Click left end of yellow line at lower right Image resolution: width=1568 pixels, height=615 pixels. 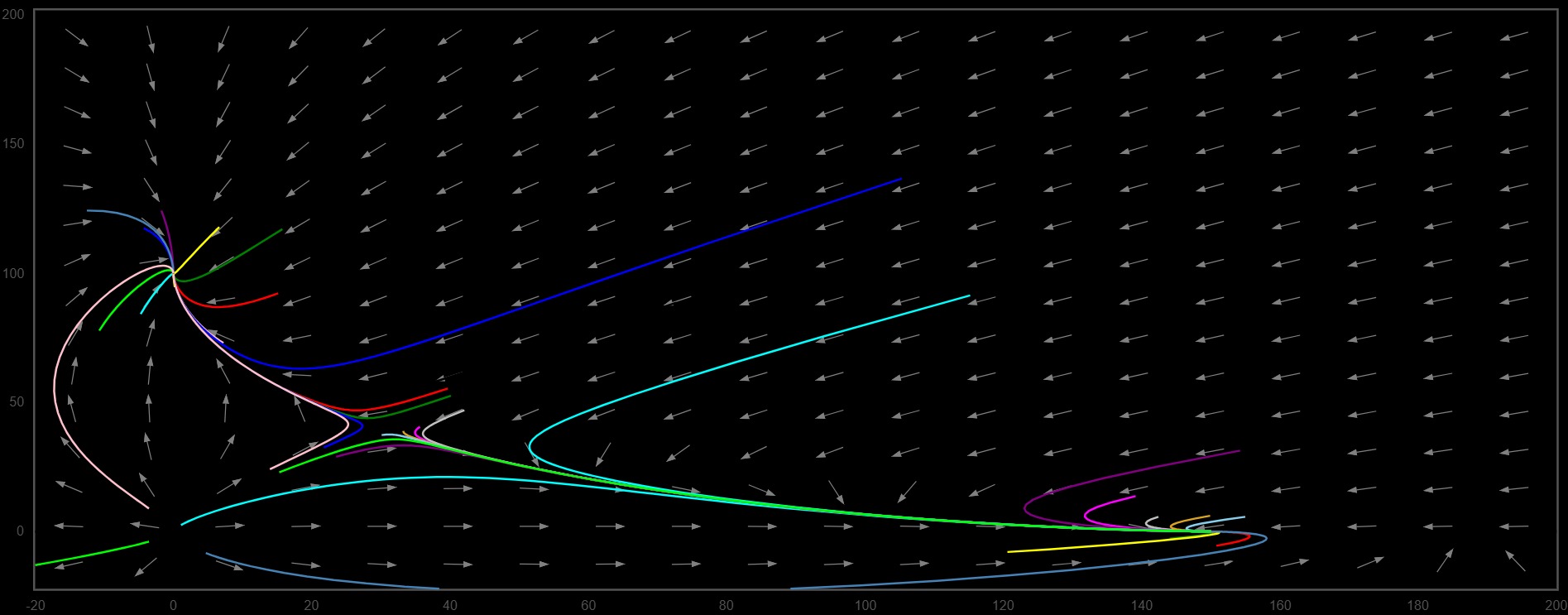(1009, 551)
